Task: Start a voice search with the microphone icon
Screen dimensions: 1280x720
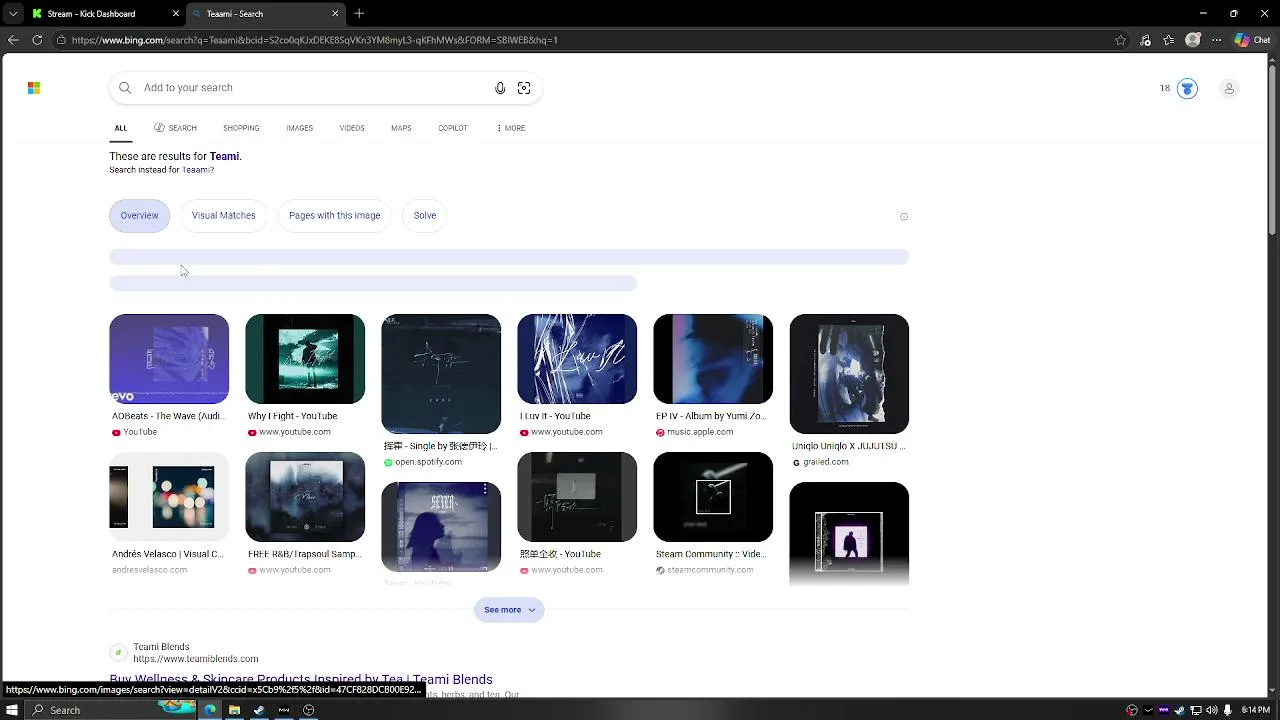Action: point(500,88)
